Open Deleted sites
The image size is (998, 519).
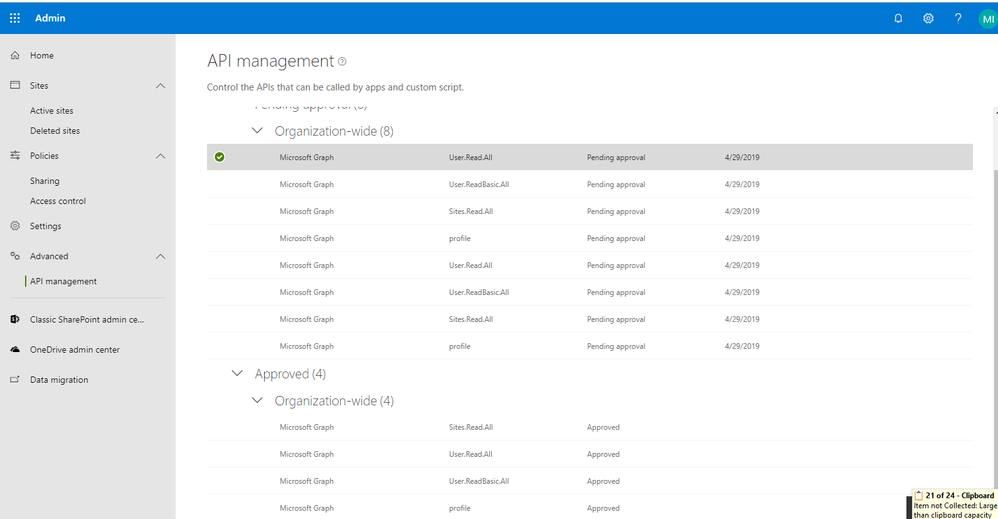point(55,131)
